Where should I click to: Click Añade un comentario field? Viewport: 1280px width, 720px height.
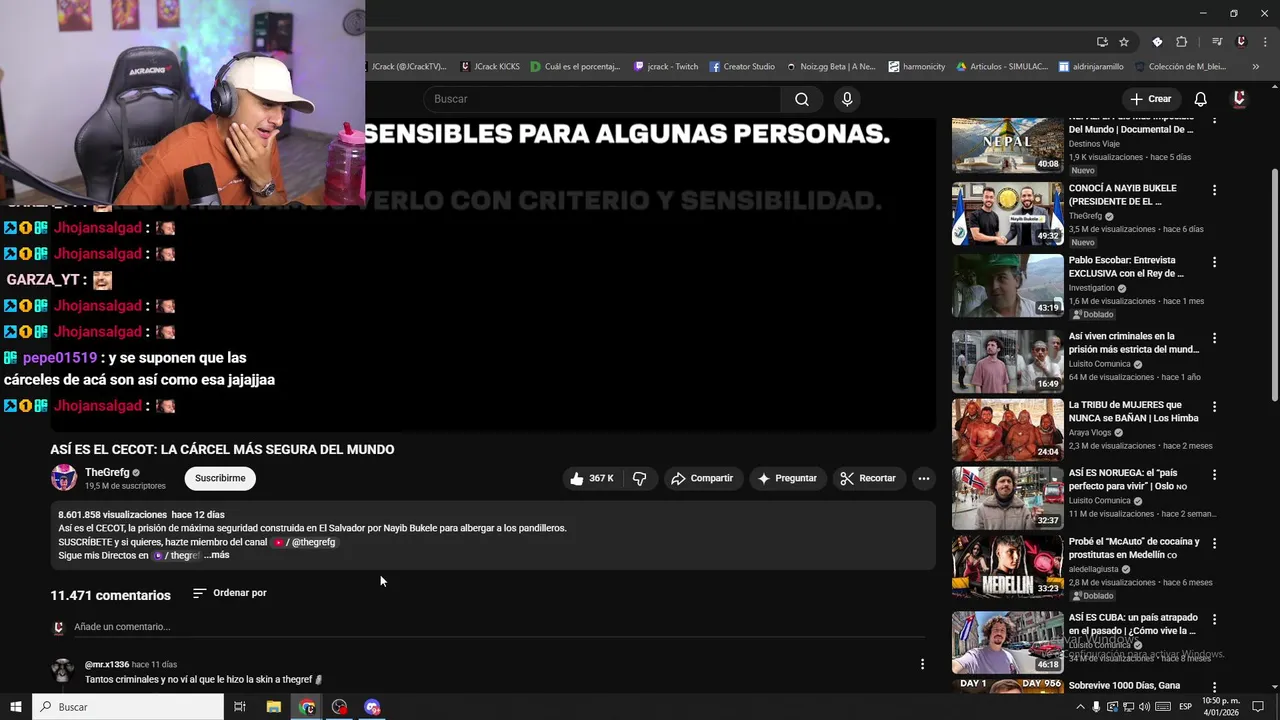[x=498, y=627]
